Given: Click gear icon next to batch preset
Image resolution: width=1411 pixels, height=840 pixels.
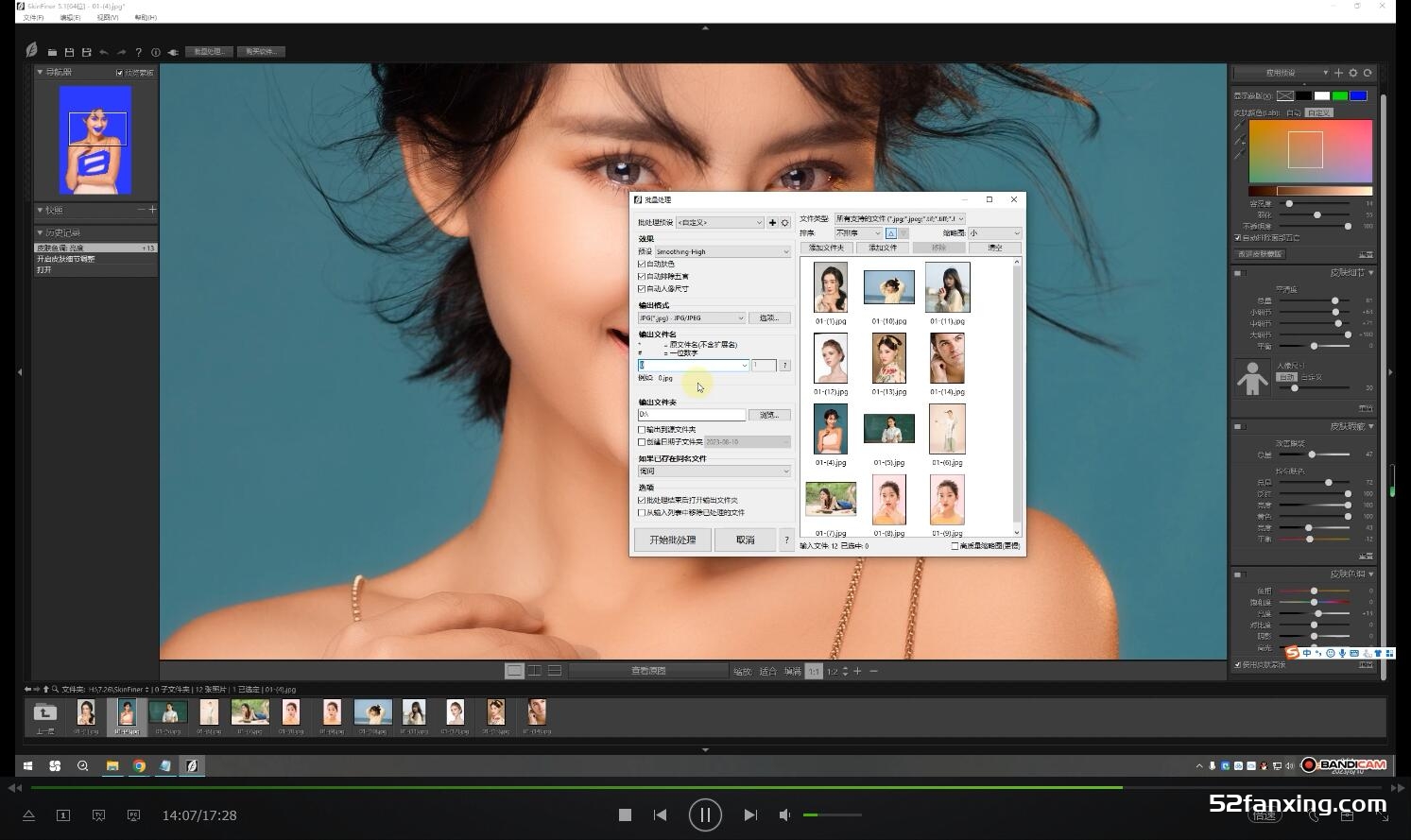Looking at the screenshot, I should click(784, 223).
